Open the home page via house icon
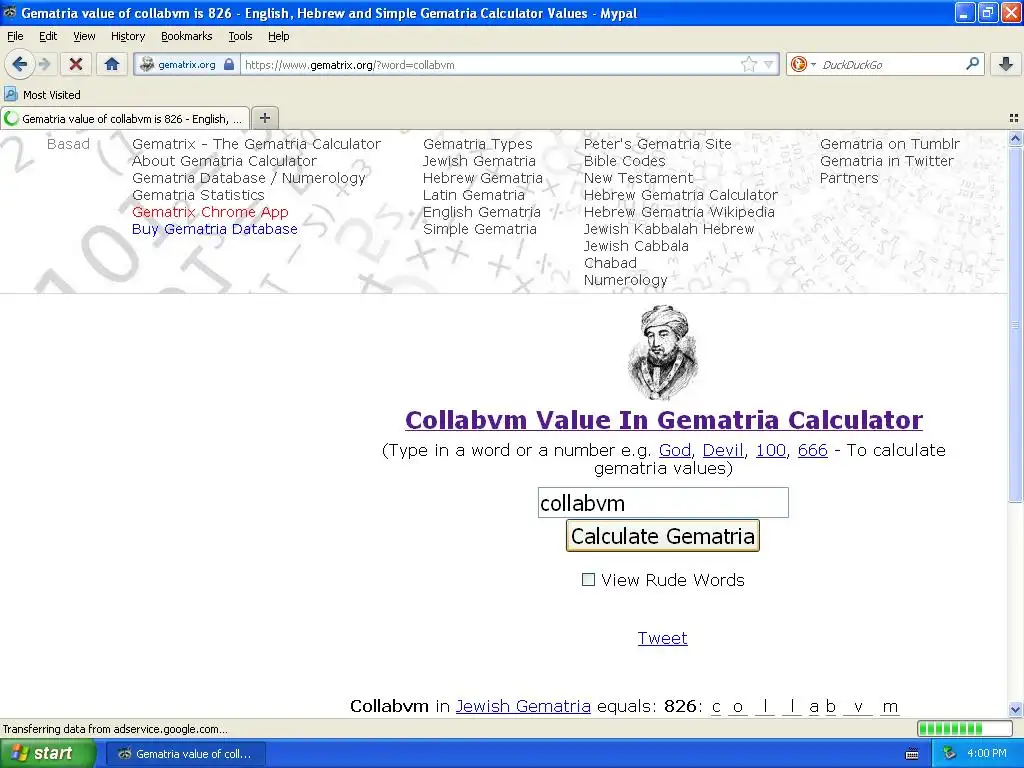The image size is (1024, 768). tap(112, 64)
